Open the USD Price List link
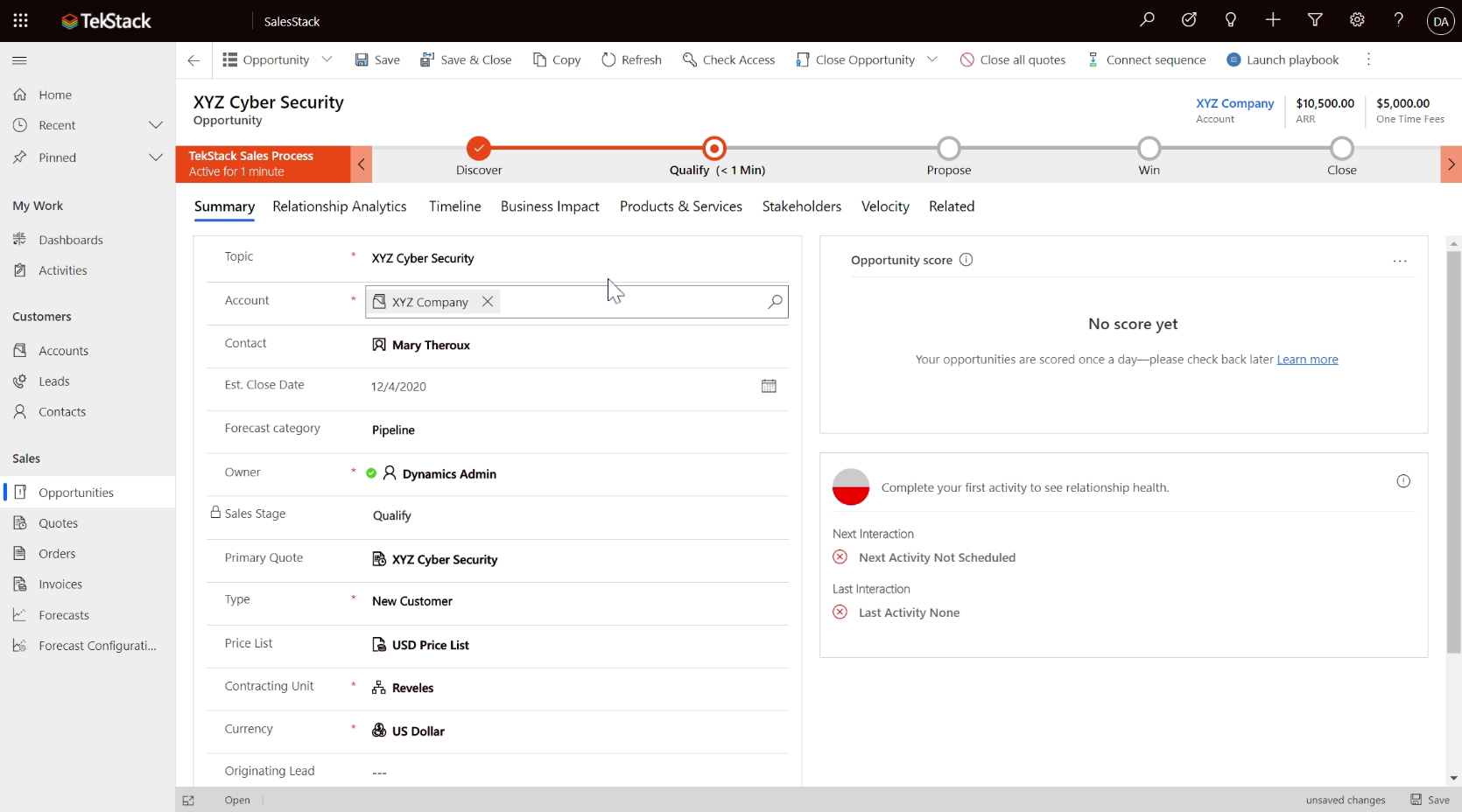The width and height of the screenshot is (1462, 812). 430,645
